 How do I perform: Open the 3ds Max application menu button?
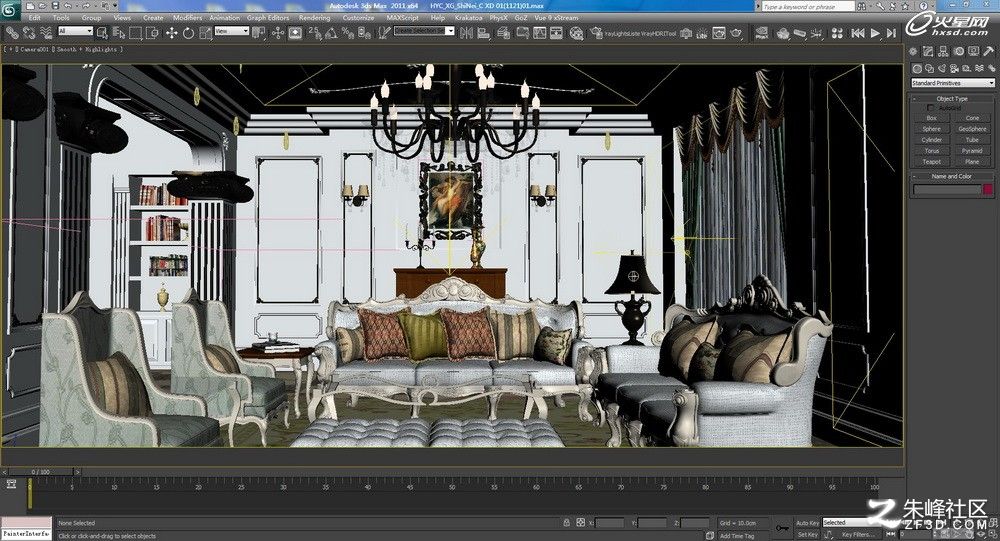tap(10, 8)
